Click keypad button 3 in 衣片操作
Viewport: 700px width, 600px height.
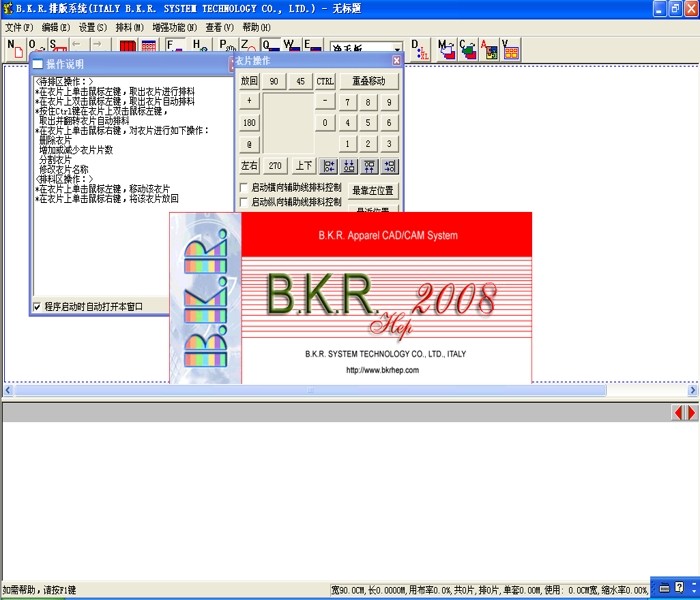(389, 144)
